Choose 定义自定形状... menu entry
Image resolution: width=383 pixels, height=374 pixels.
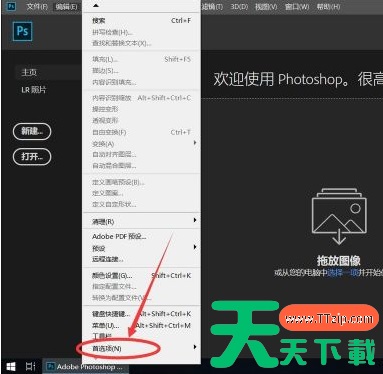point(141,204)
